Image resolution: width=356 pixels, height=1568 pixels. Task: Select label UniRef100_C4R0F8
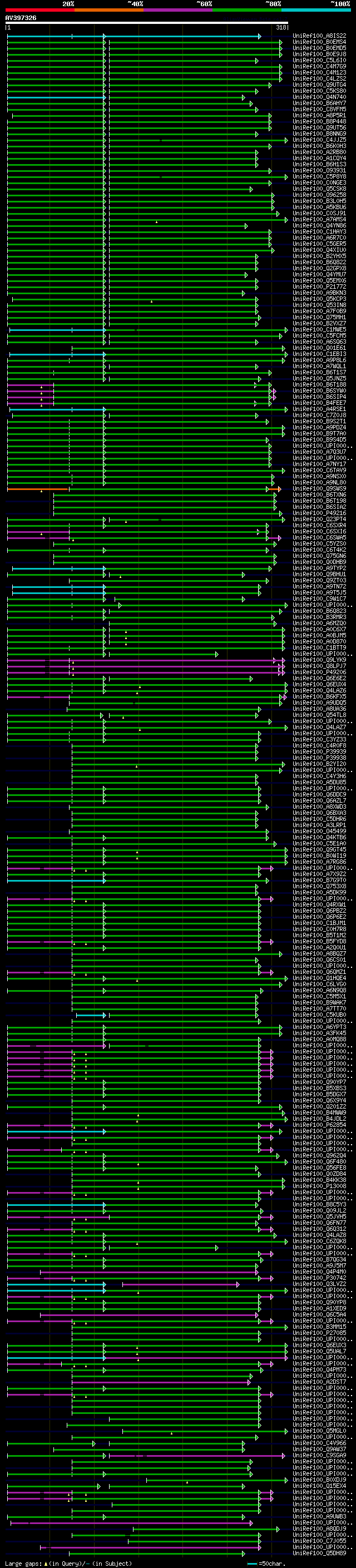319,746
